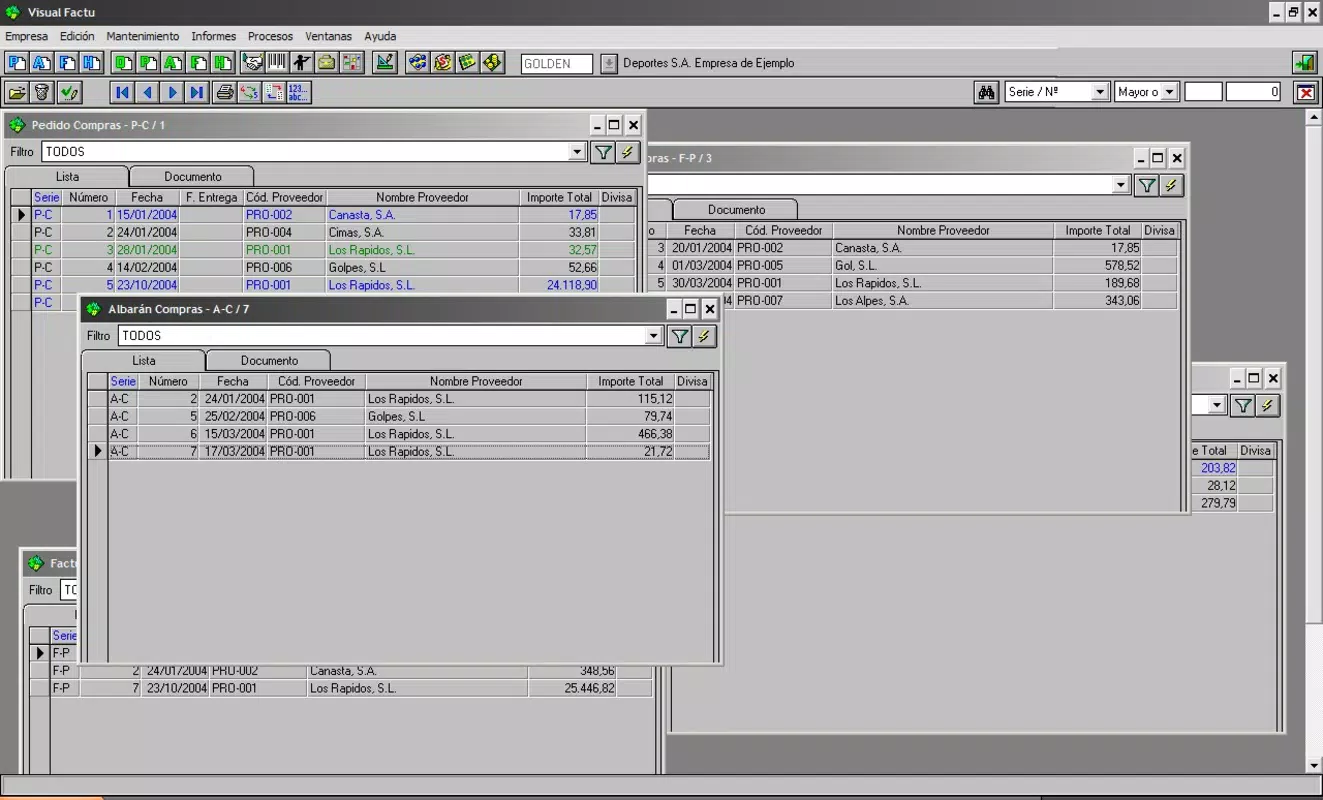Click the binoculars search icon

pyautogui.click(x=987, y=92)
